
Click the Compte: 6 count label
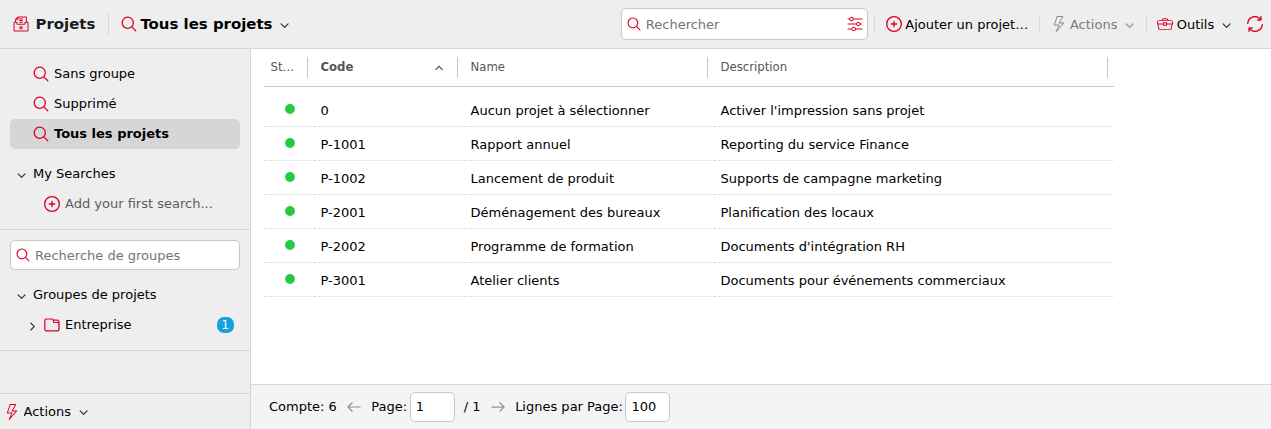coord(303,407)
